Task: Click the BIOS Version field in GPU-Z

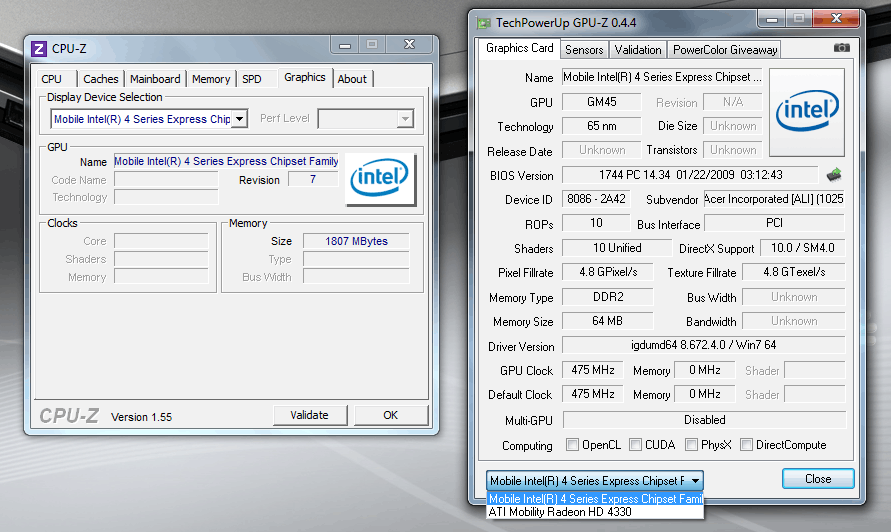Action: pyautogui.click(x=690, y=175)
